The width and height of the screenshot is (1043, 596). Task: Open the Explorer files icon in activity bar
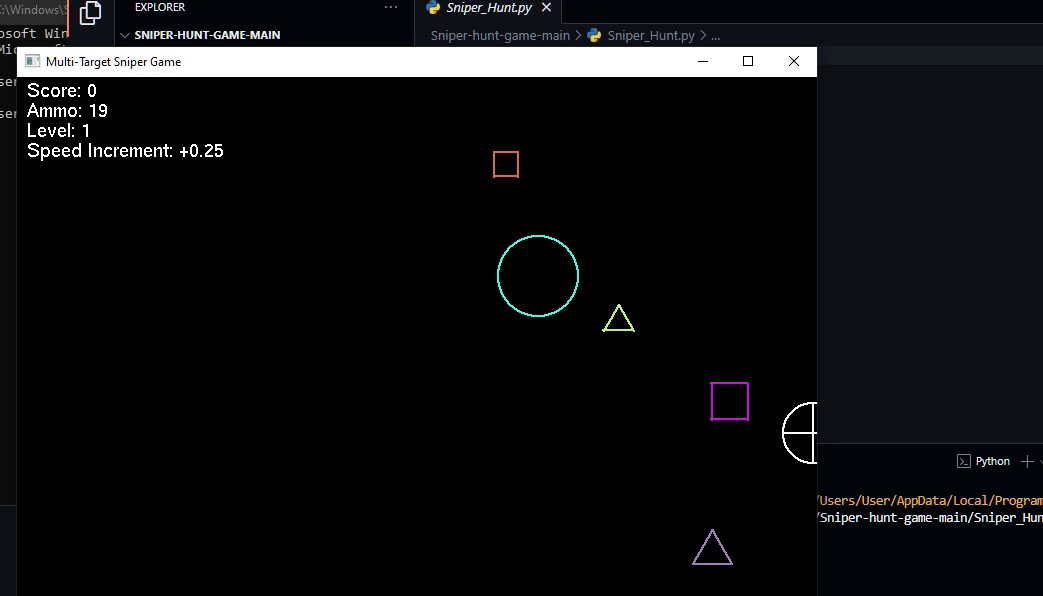90,13
